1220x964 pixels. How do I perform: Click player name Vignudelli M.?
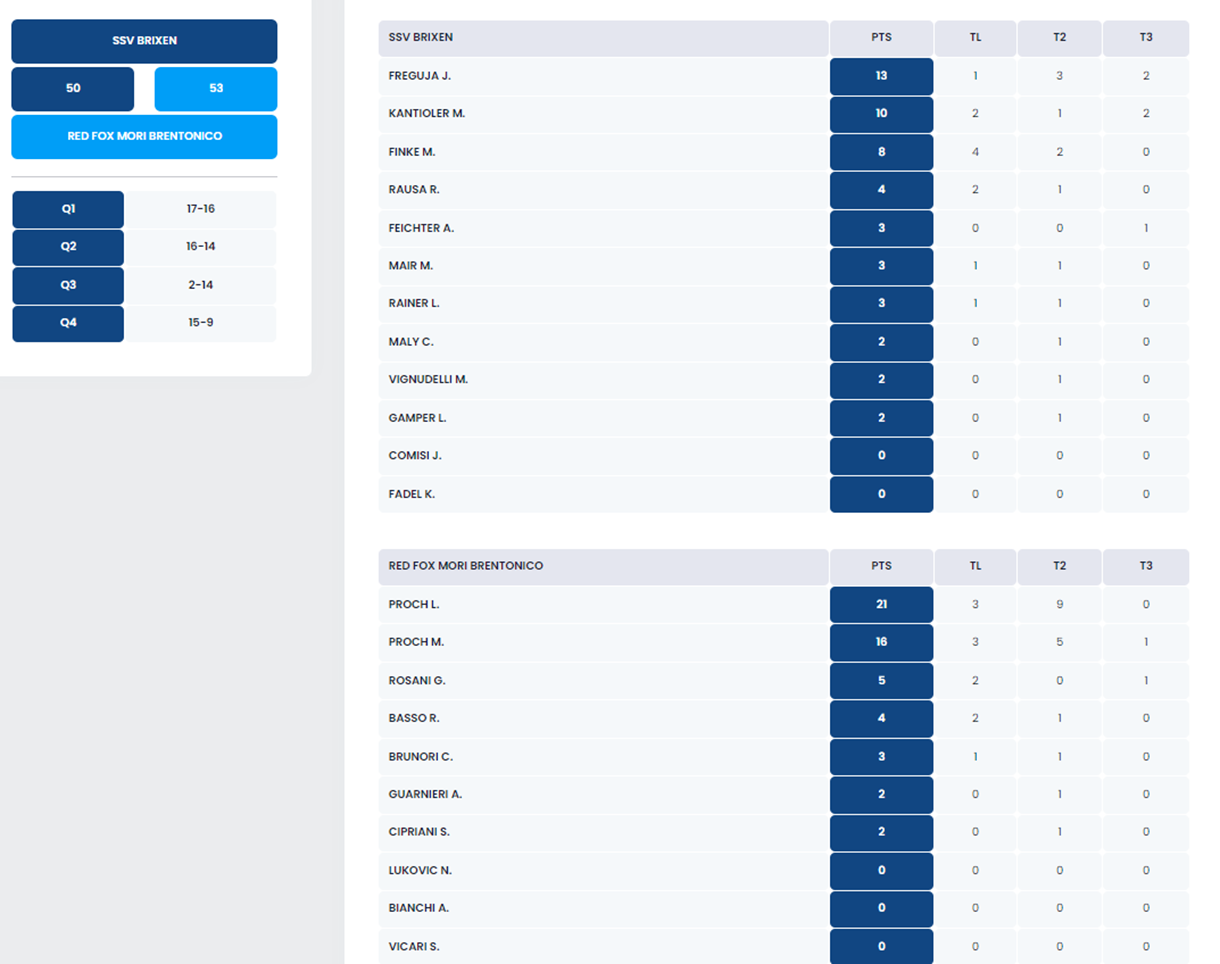point(428,380)
